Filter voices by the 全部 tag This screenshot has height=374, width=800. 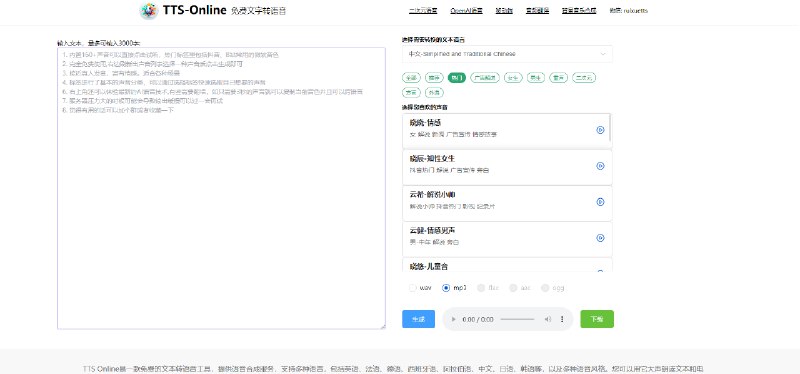(411, 78)
